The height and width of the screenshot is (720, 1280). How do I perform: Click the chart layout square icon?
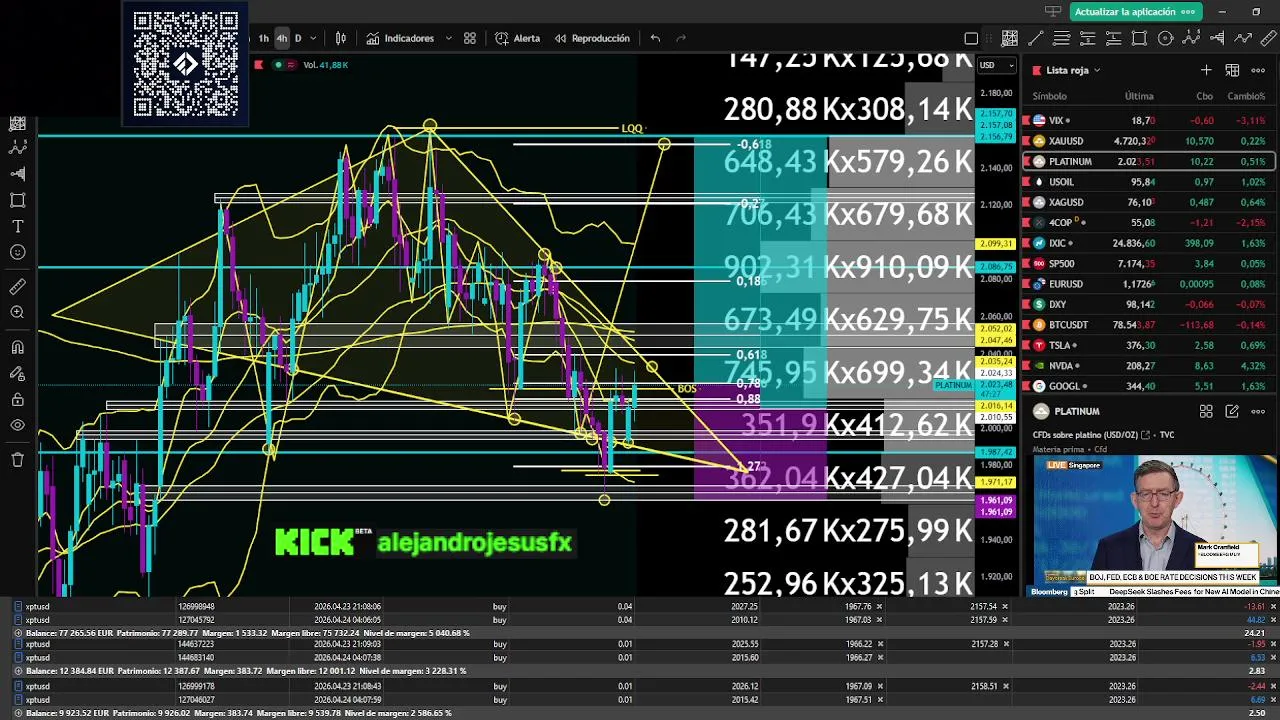pos(971,38)
